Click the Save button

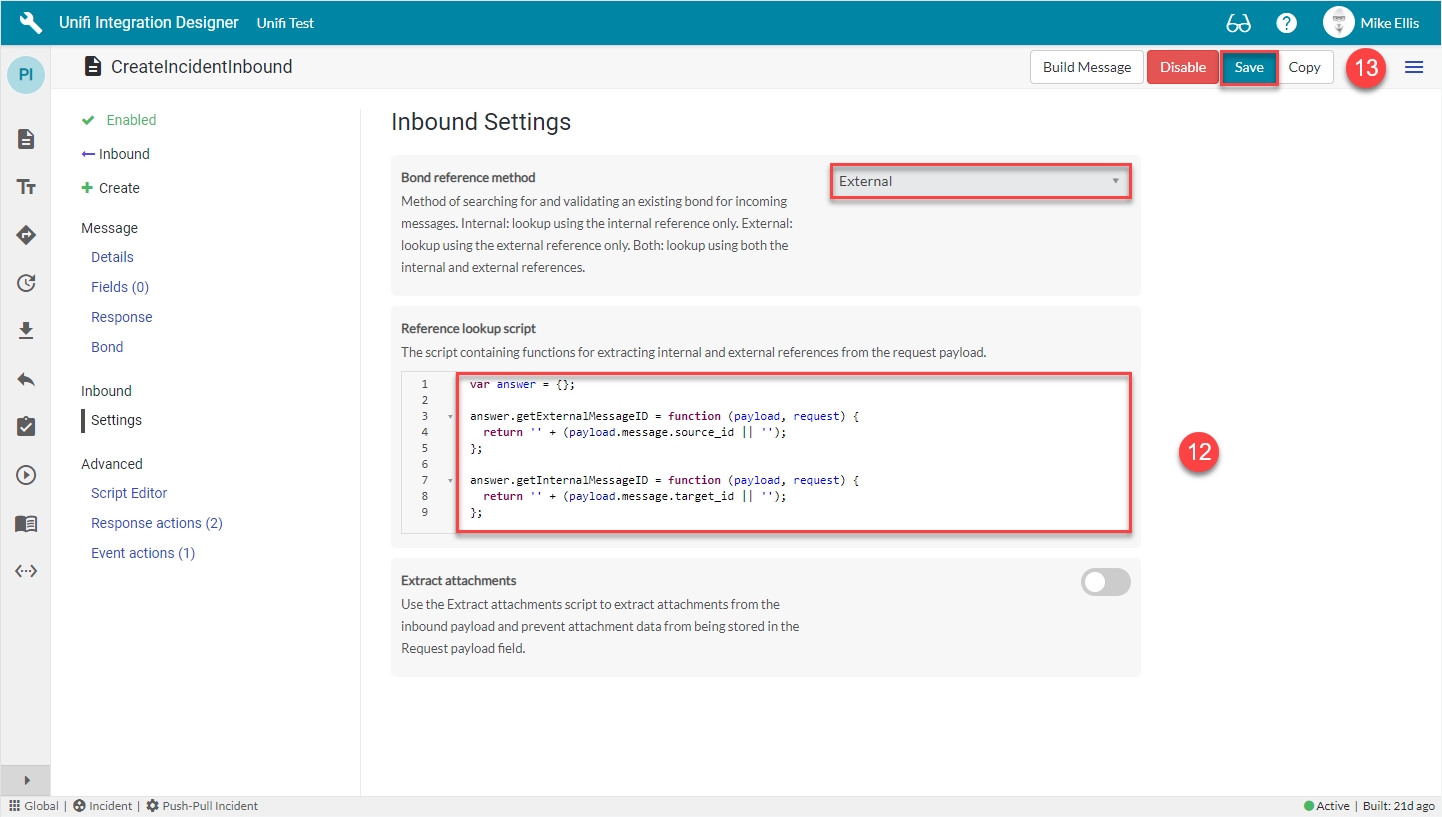click(x=1248, y=67)
